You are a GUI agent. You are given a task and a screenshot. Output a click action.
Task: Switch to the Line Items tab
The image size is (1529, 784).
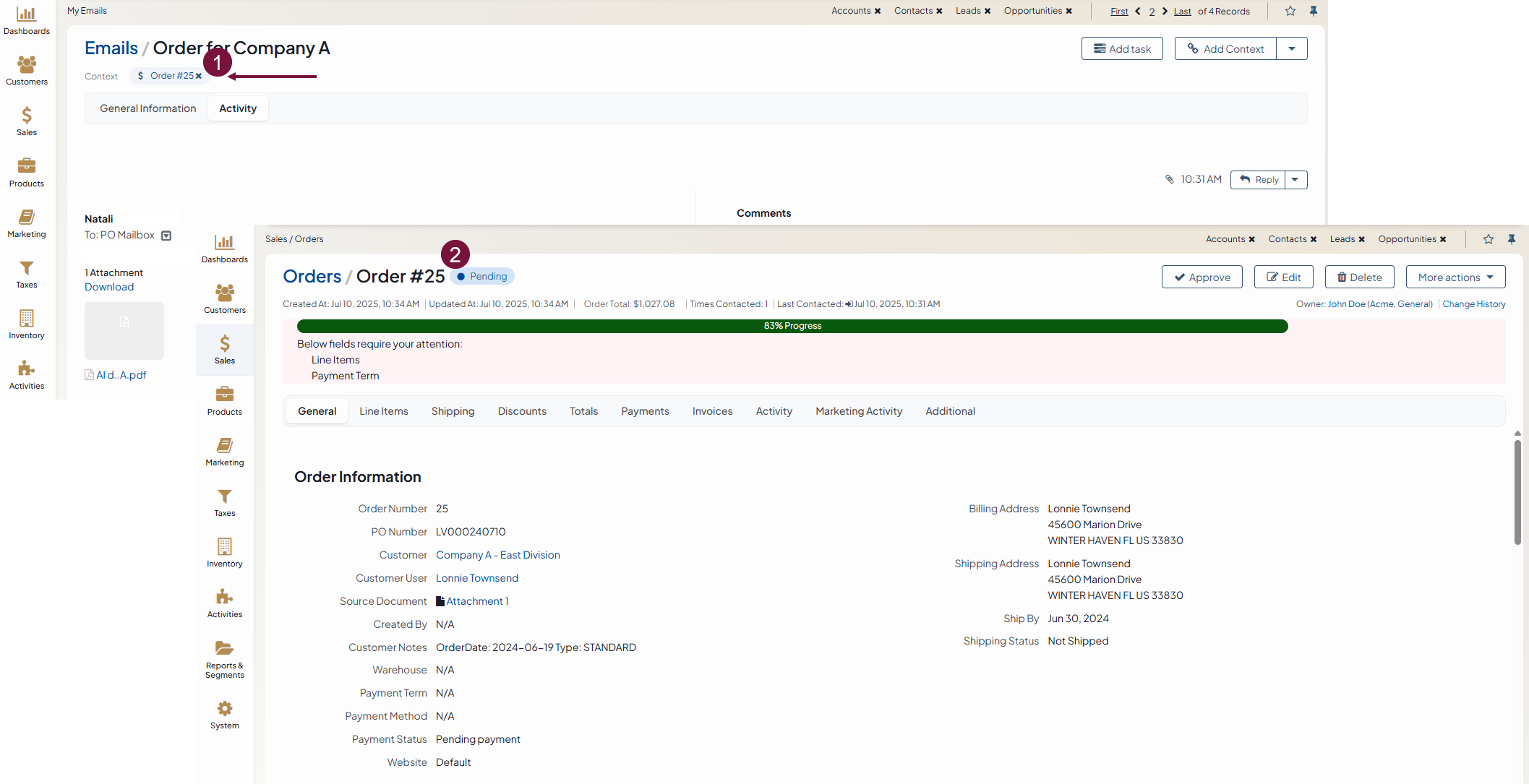click(x=383, y=411)
